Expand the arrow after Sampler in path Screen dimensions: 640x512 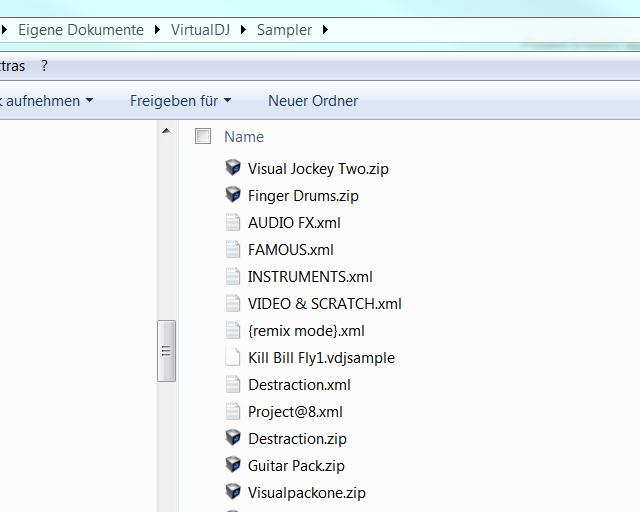click(325, 30)
